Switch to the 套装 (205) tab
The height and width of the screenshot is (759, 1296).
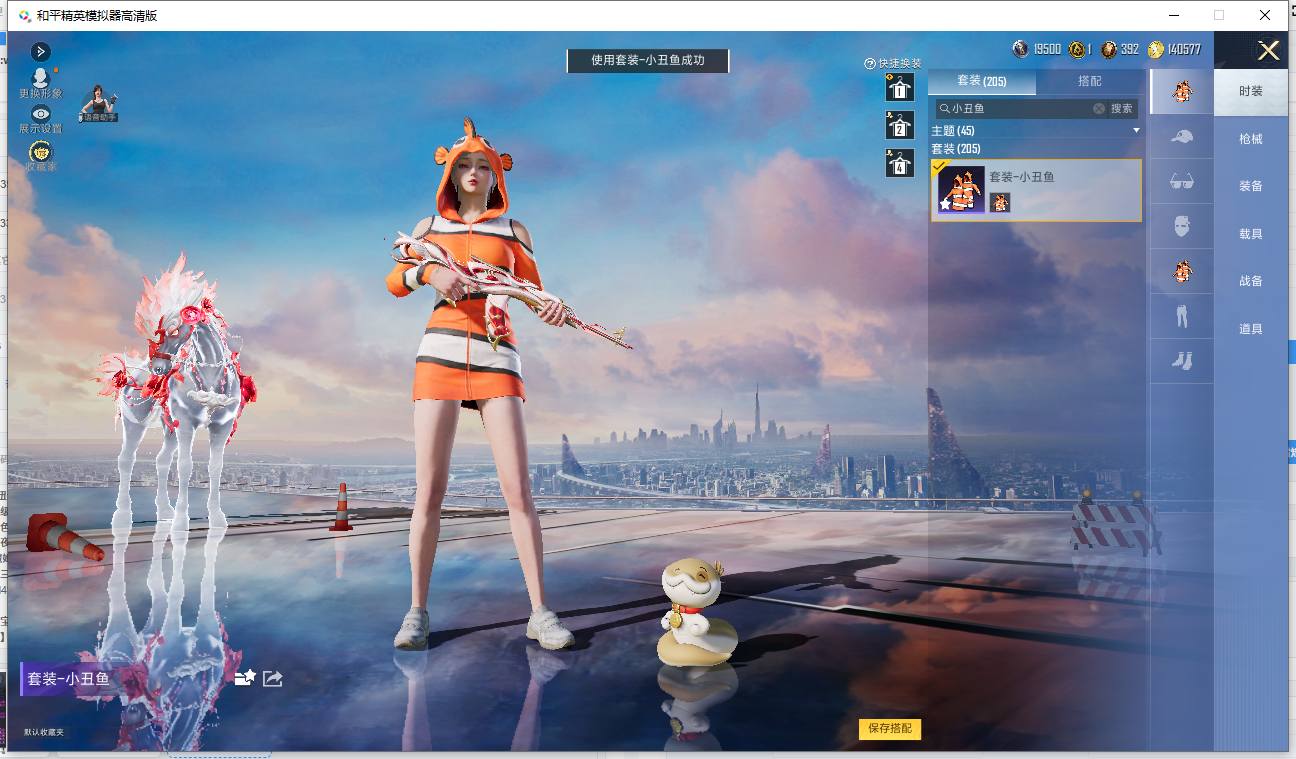(982, 81)
